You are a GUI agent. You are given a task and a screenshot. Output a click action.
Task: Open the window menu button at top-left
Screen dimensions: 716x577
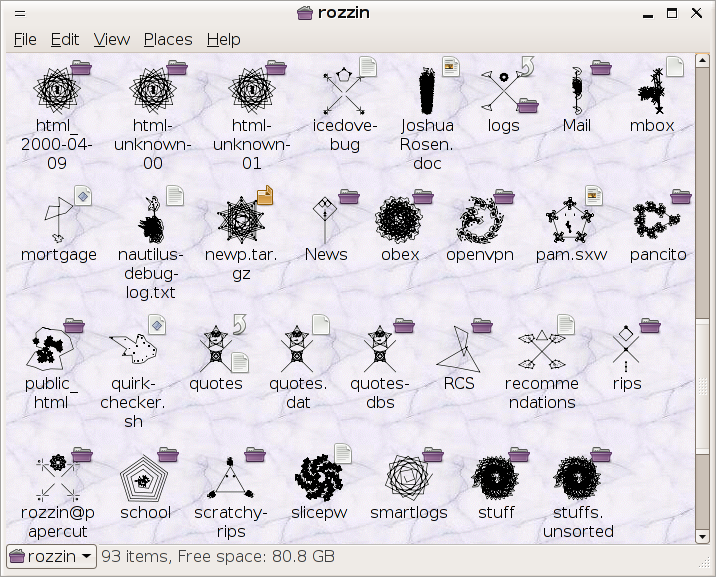[x=20, y=13]
